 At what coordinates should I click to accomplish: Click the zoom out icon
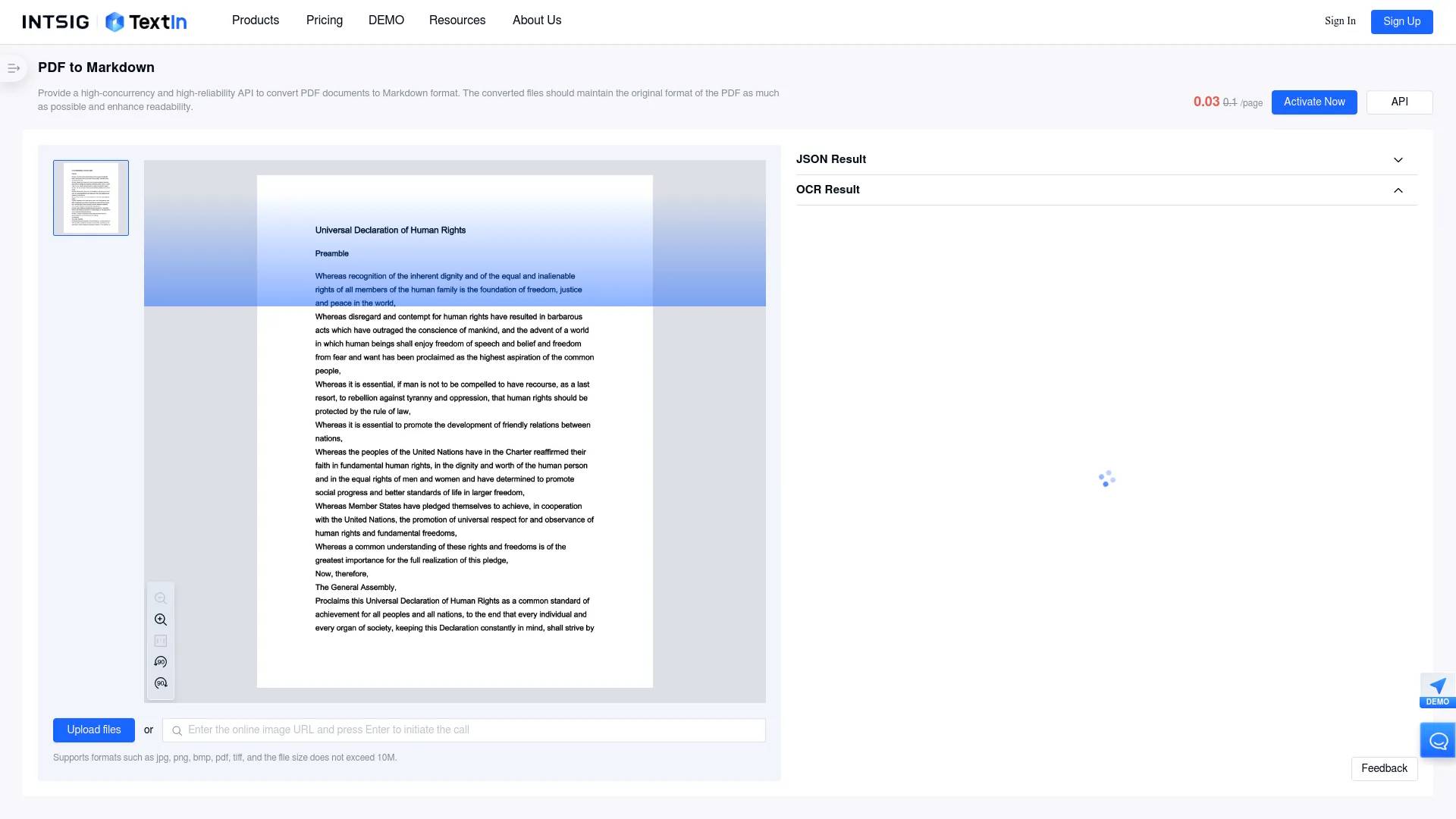(x=160, y=597)
